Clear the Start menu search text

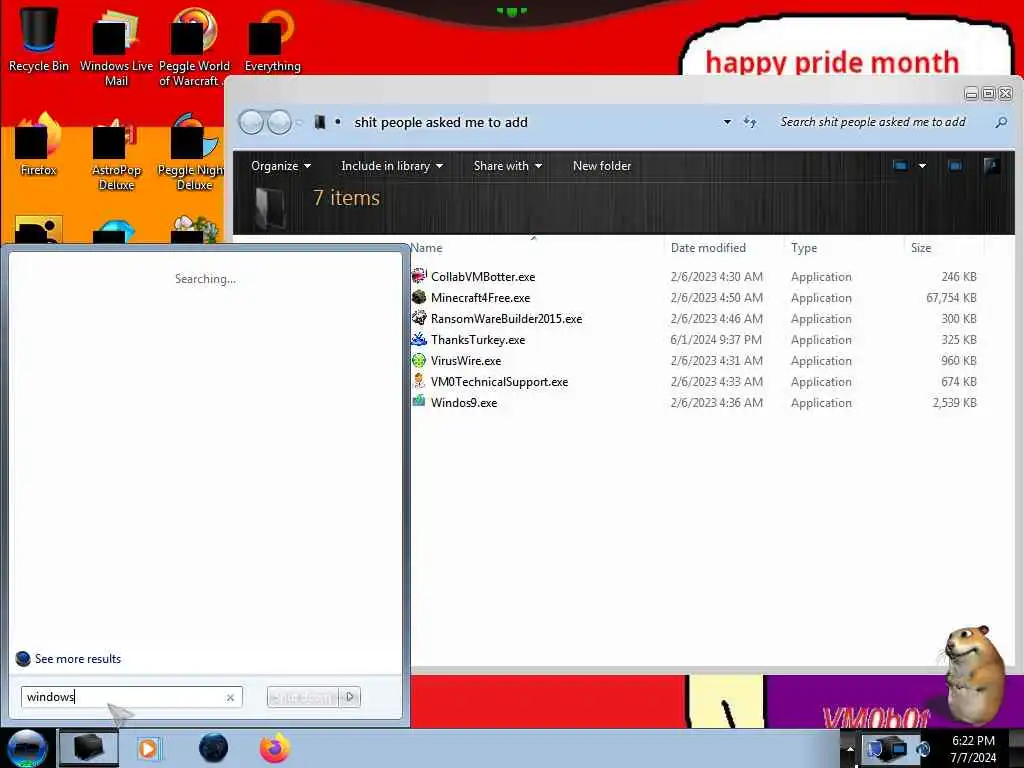point(230,697)
